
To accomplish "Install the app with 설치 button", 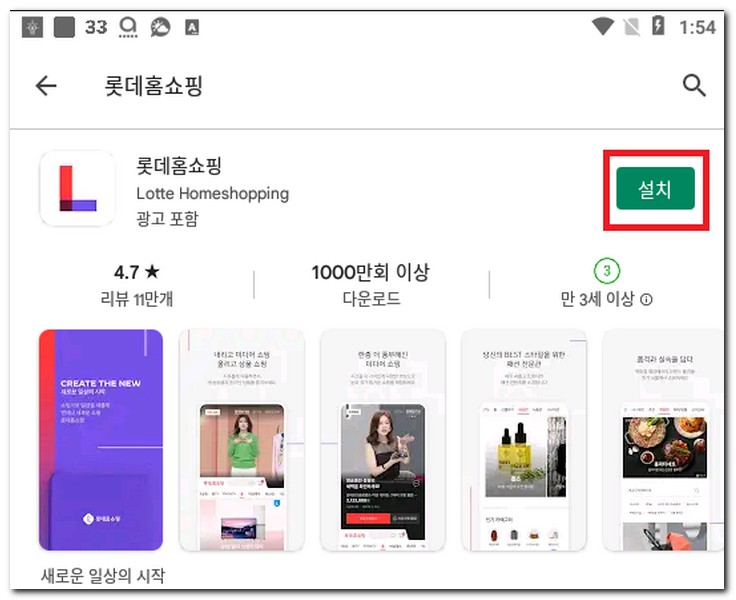I will (655, 189).
